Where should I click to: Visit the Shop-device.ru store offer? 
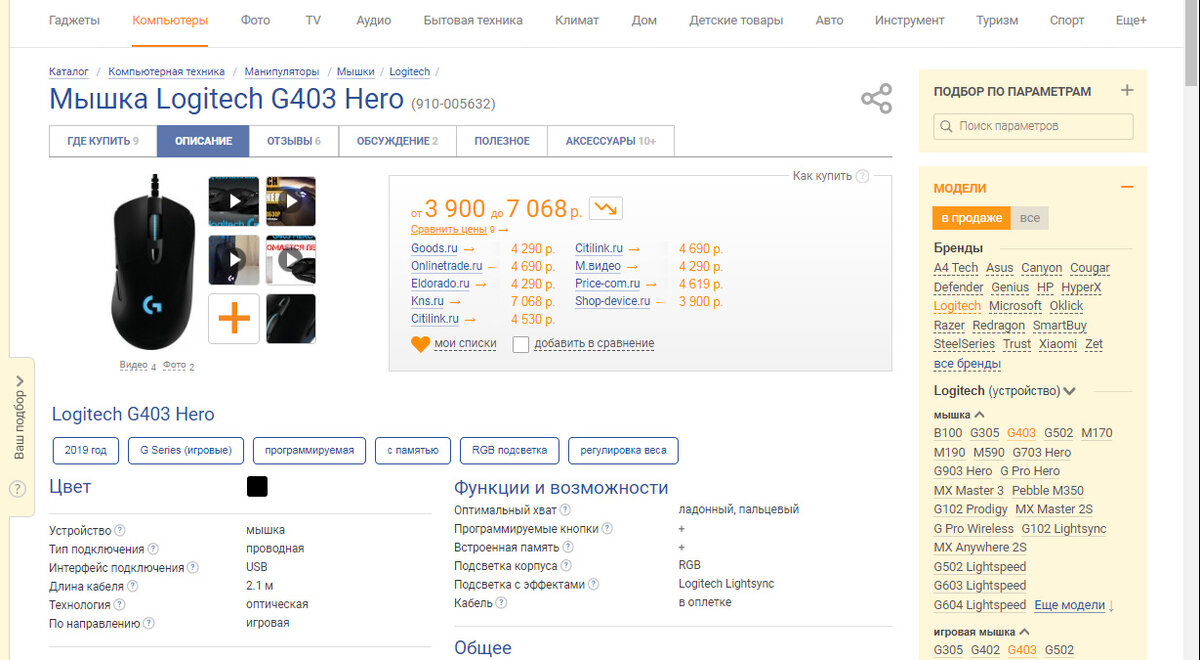point(612,300)
